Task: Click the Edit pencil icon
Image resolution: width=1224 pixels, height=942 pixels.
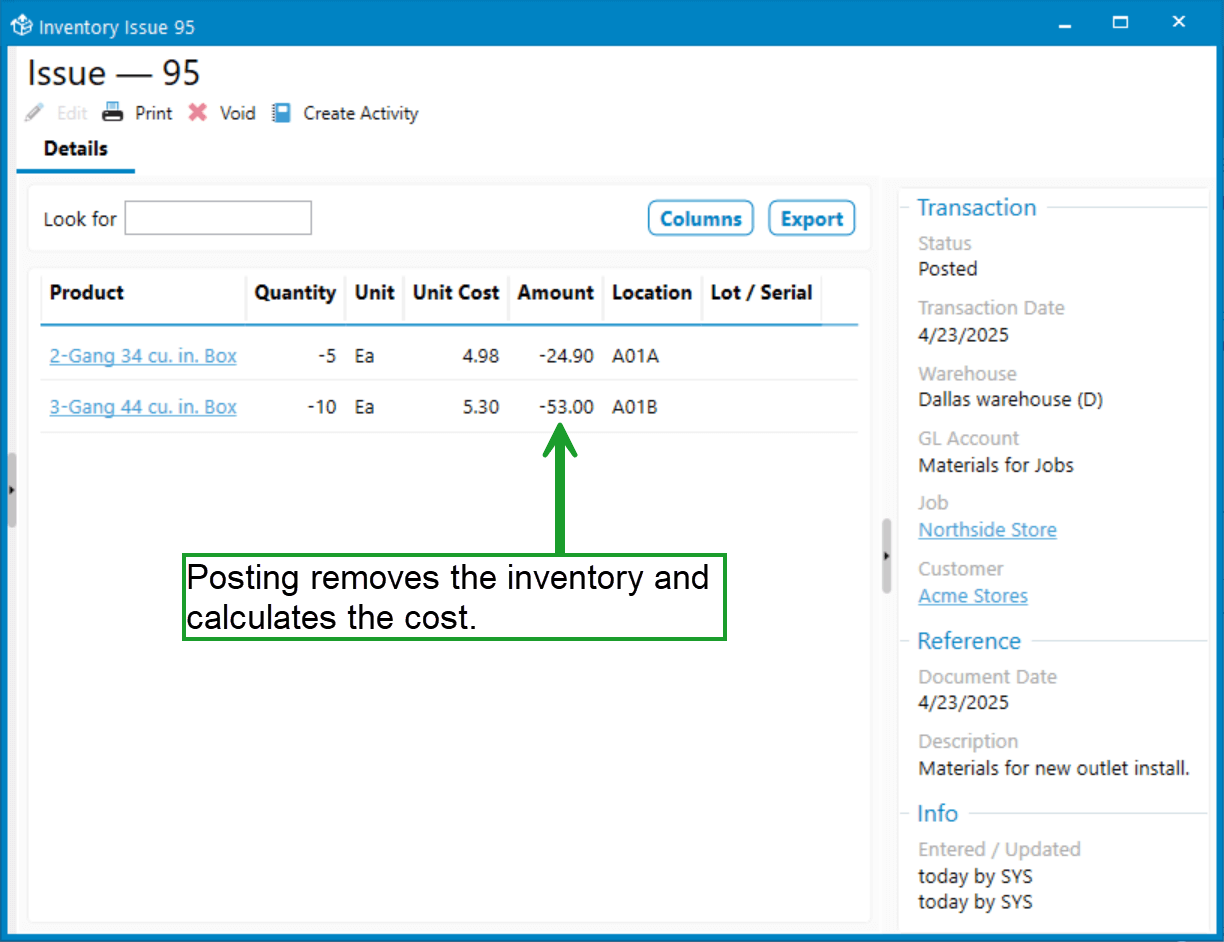Action: click(x=35, y=113)
